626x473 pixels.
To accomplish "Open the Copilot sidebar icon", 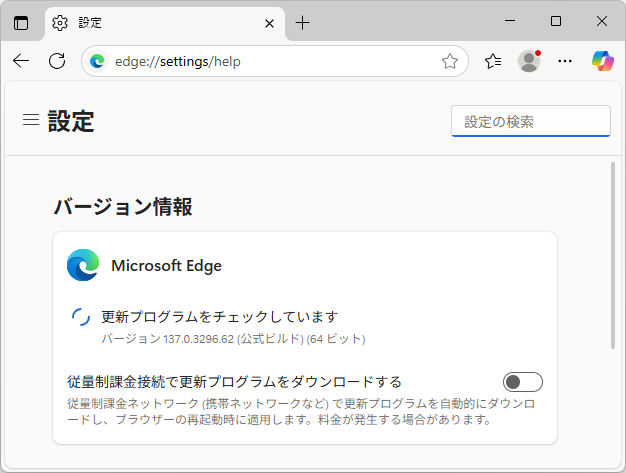I will (x=602, y=61).
